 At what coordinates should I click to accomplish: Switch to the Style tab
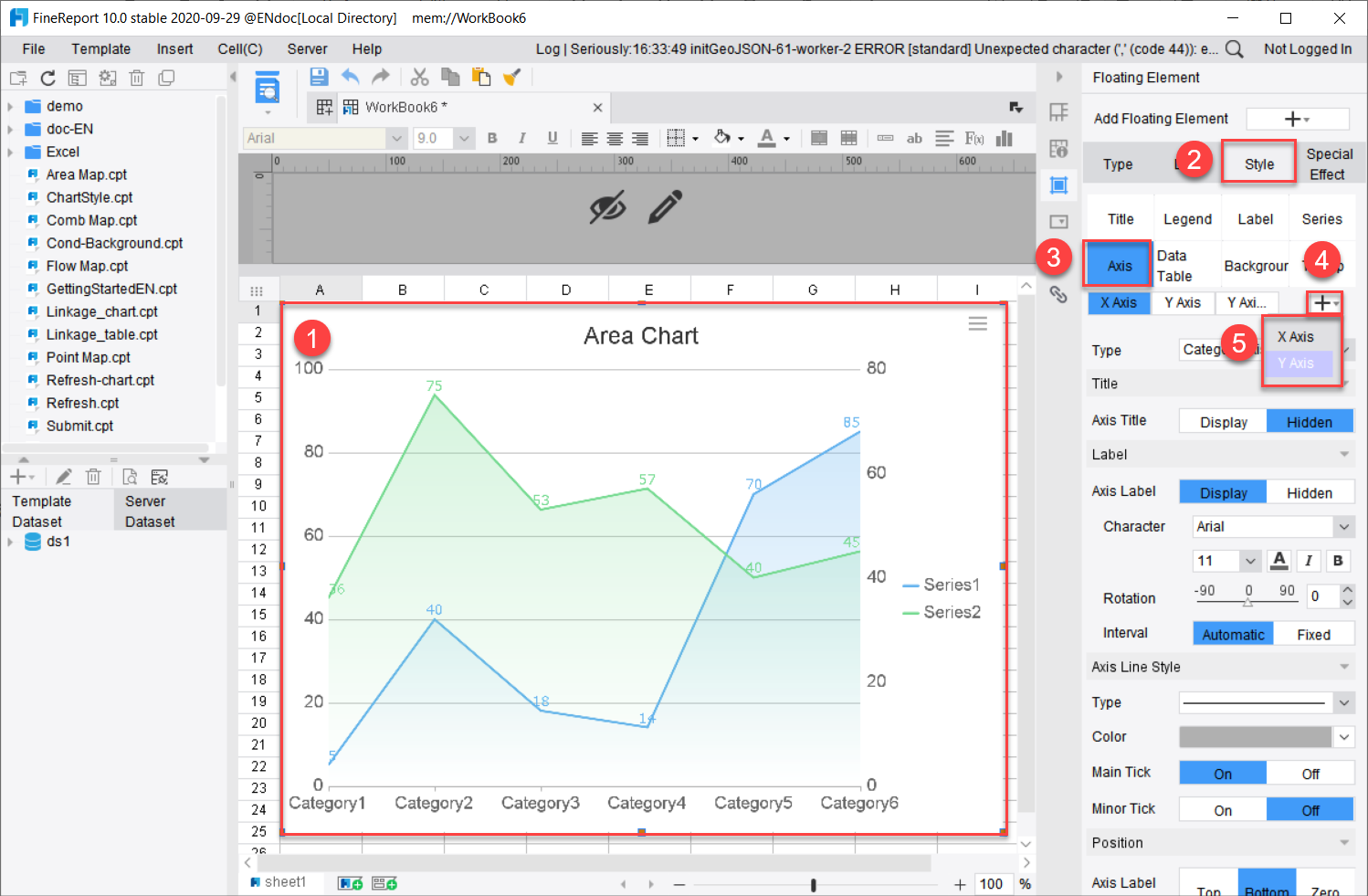coord(1258,163)
